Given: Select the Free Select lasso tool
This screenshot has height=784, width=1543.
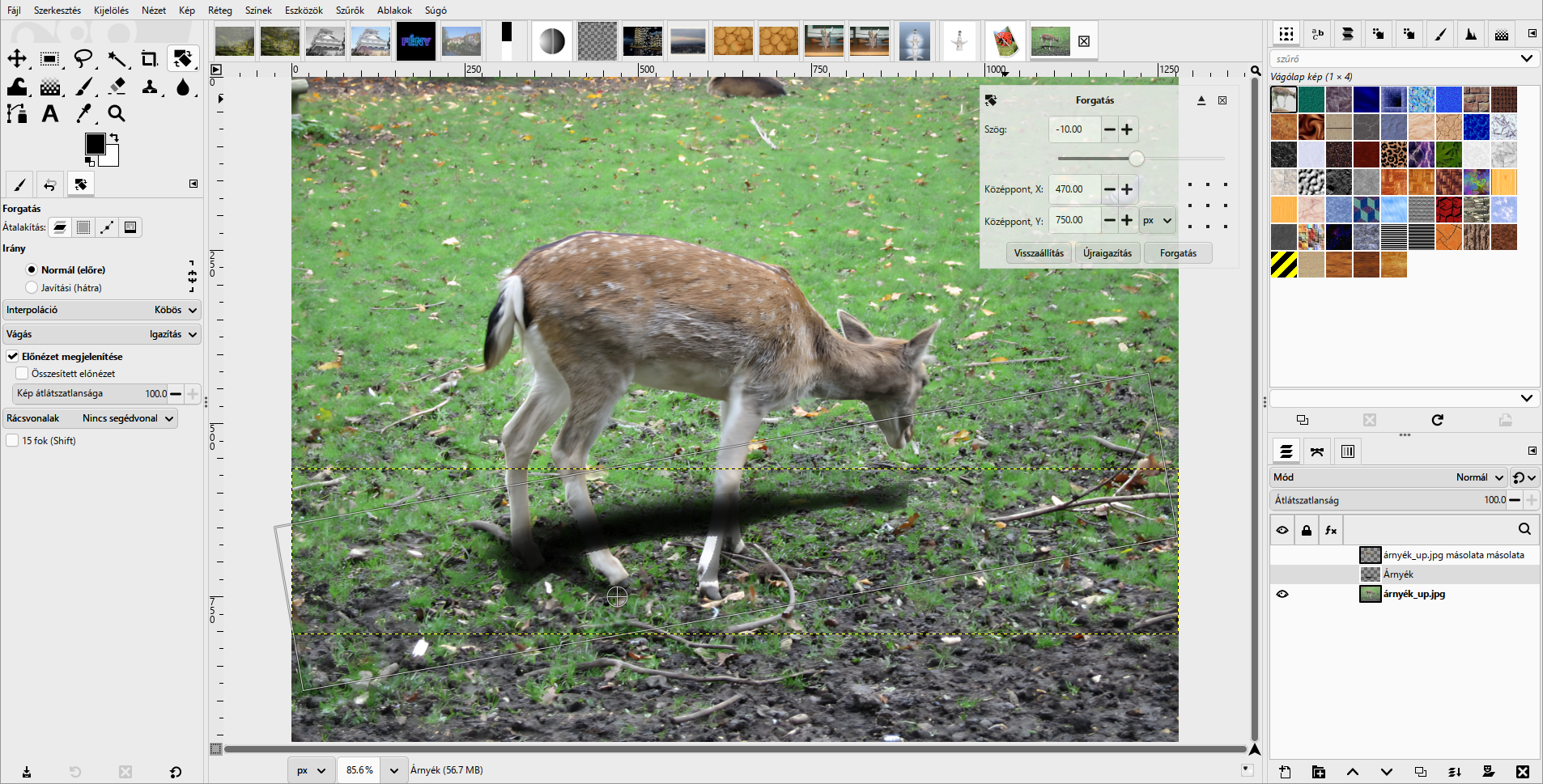Looking at the screenshot, I should pyautogui.click(x=83, y=58).
